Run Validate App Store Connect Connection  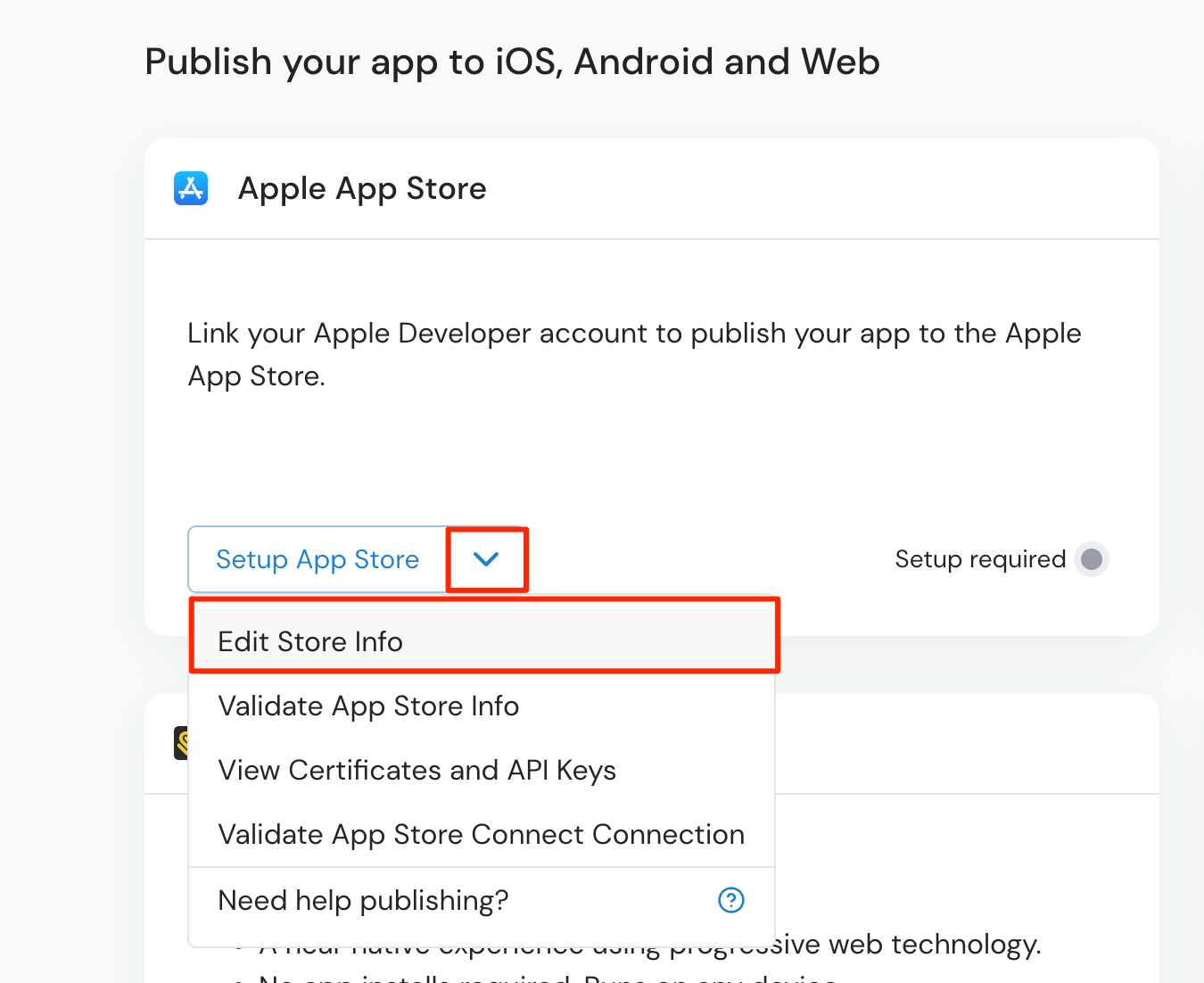[x=481, y=834]
